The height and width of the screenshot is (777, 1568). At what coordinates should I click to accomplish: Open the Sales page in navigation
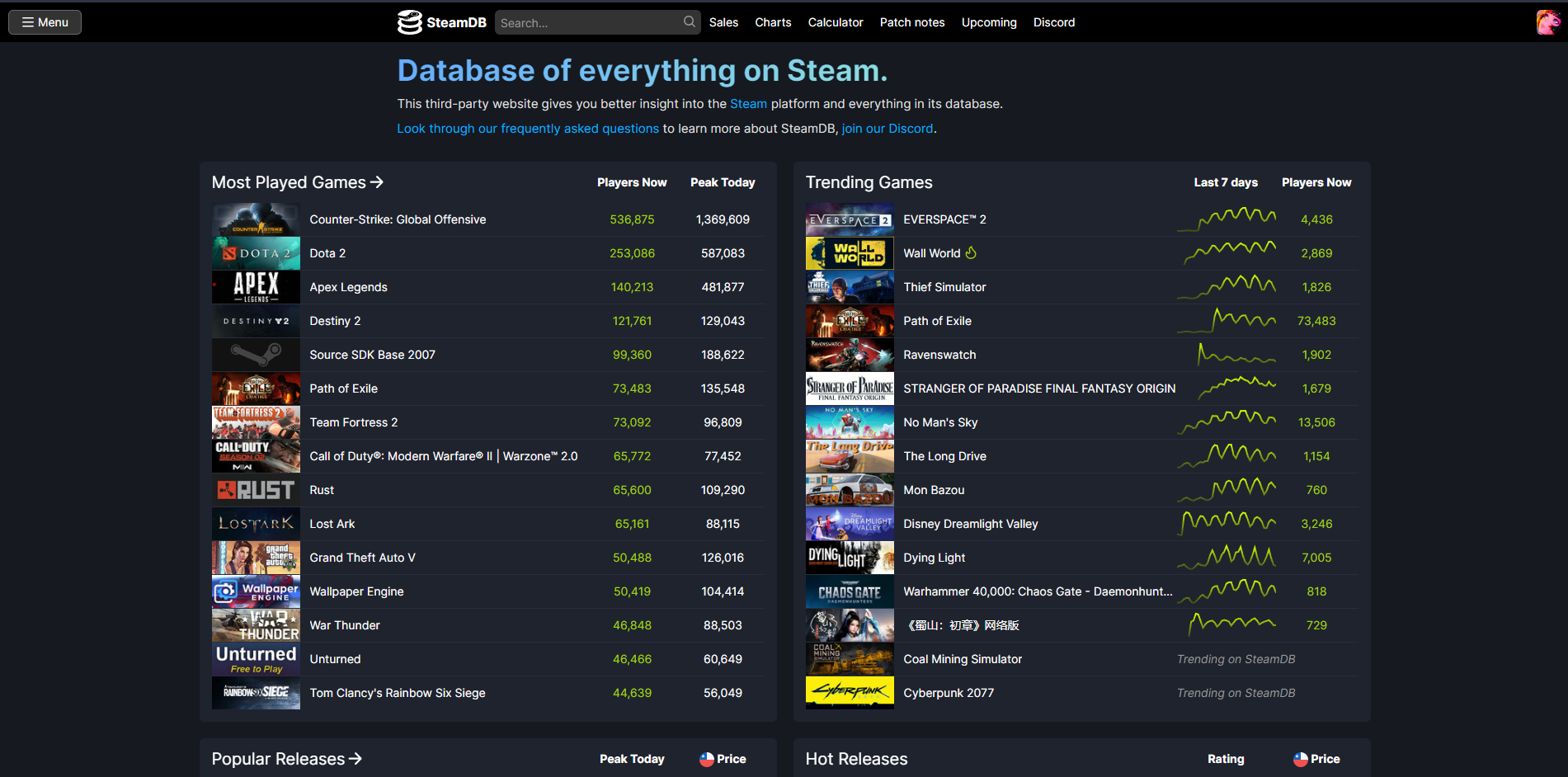(x=723, y=22)
